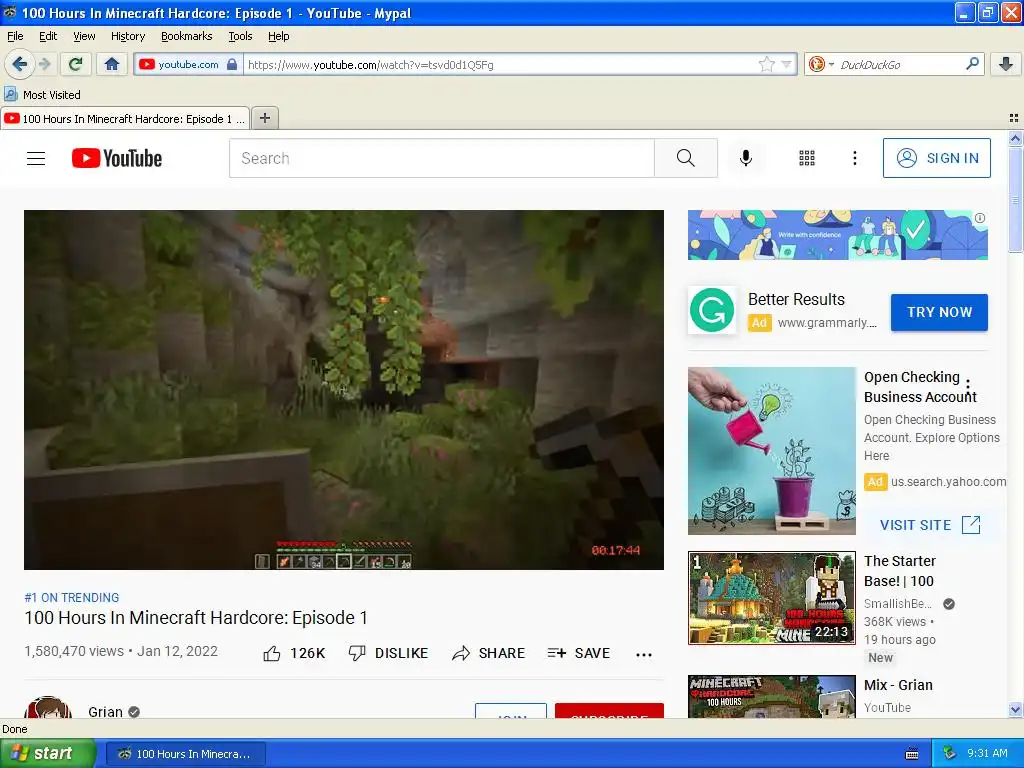Open more actions ellipsis under video

644,654
